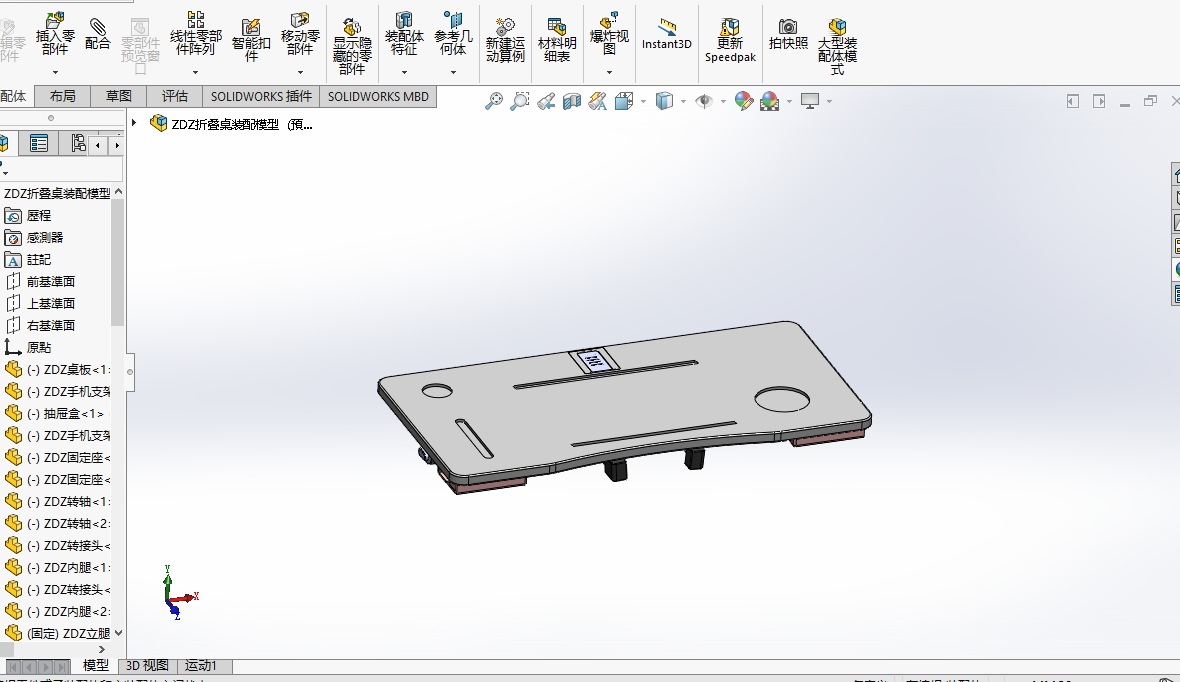Activate the section view icon
1180x682 pixels.
coord(572,101)
